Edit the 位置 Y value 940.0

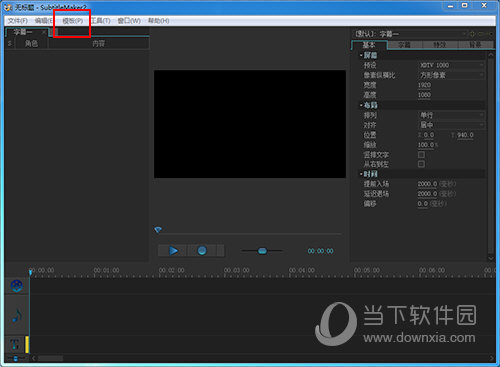[465, 135]
